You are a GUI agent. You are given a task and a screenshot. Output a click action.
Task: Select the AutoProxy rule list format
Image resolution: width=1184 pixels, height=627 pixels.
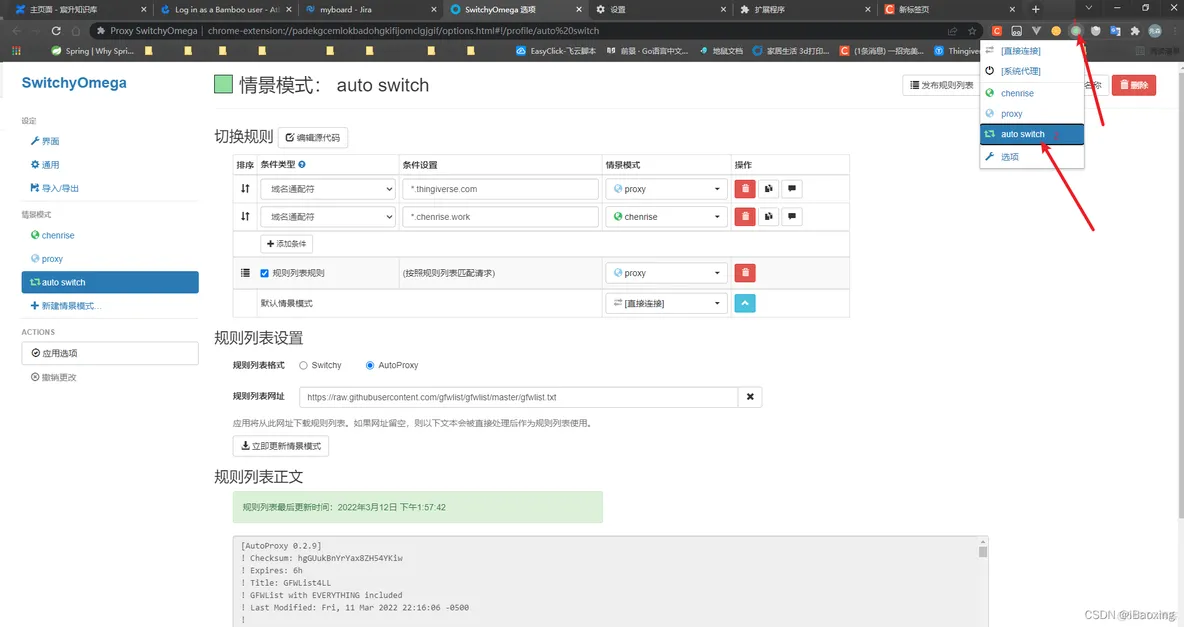pos(370,366)
